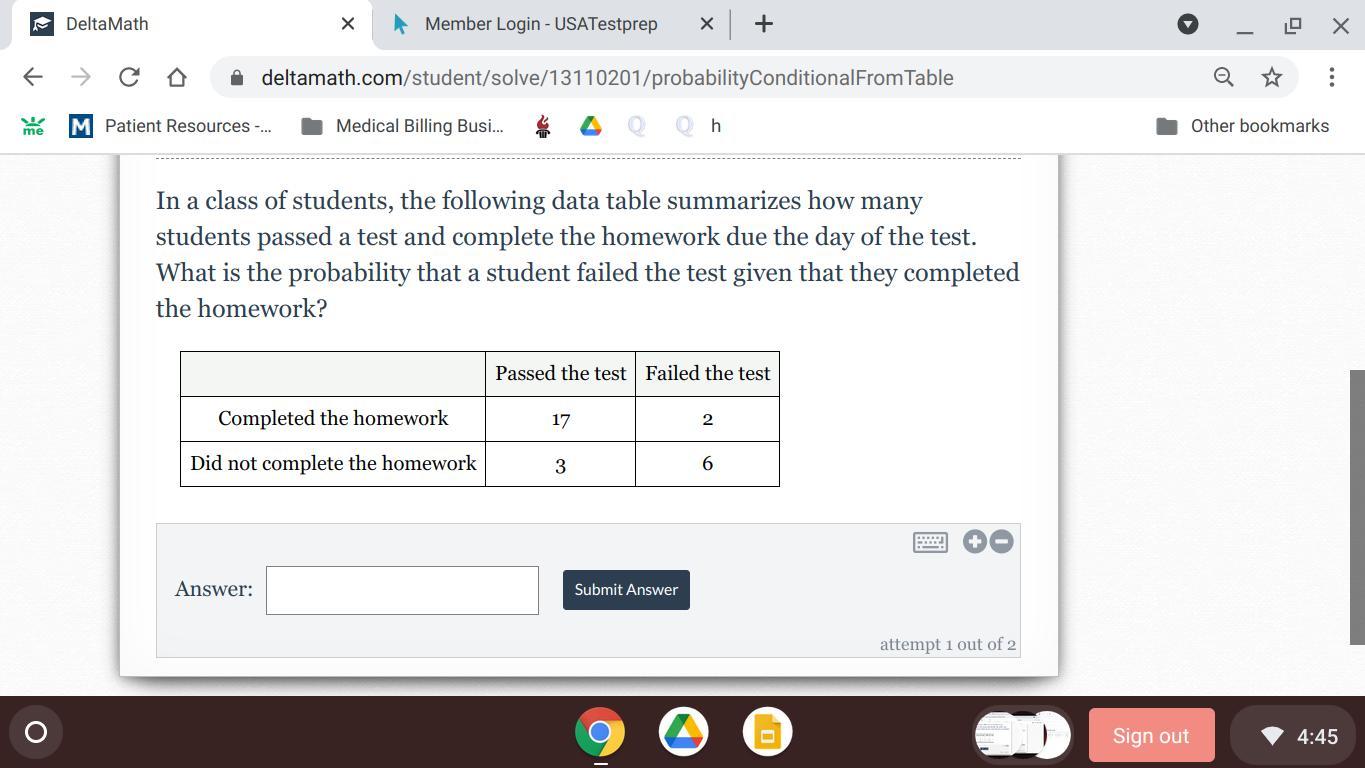Viewport: 1365px width, 768px height.
Task: Open the page zoom magnifier
Action: (x=1223, y=77)
